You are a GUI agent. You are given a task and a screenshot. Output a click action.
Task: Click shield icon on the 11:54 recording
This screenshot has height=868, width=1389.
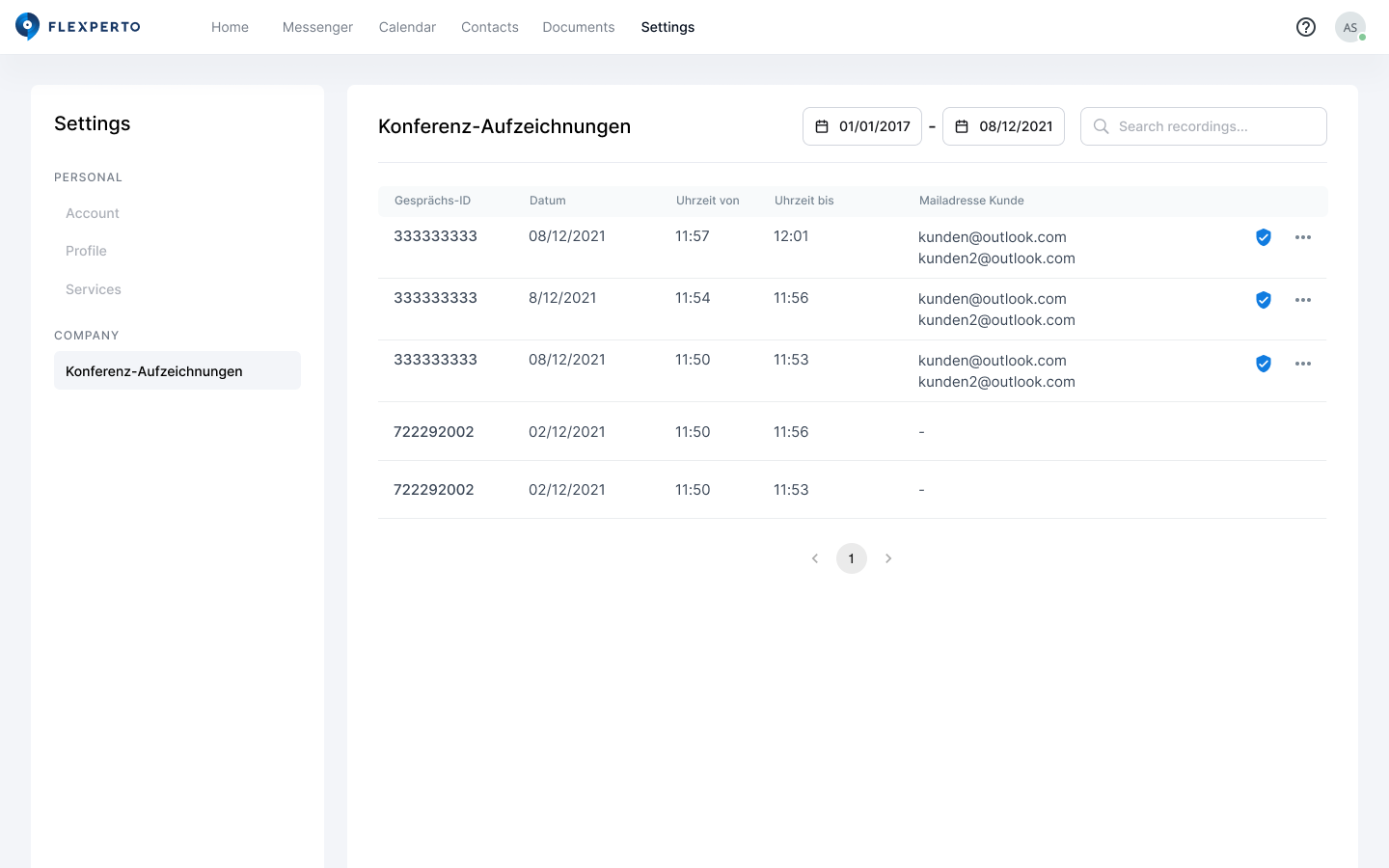tap(1263, 300)
